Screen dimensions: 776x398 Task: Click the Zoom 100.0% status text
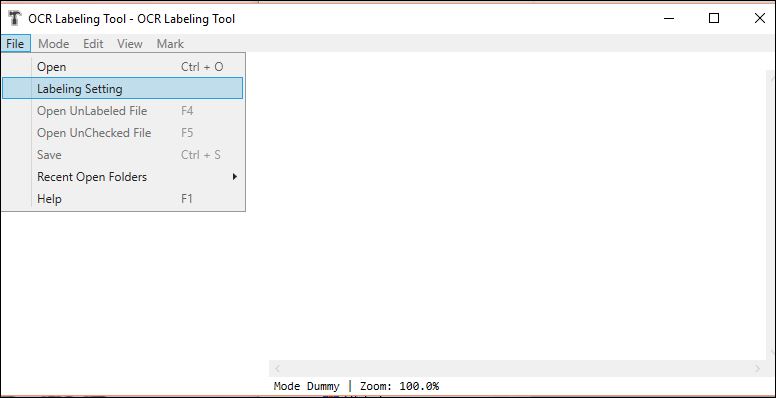coord(399,386)
